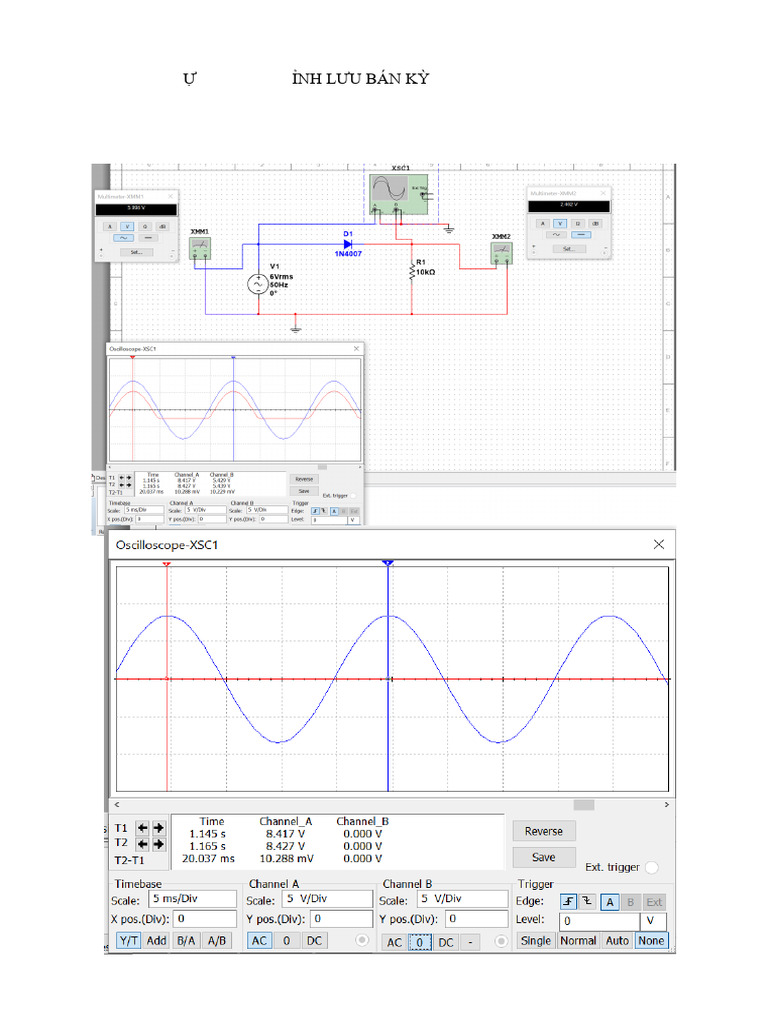
Task: Switch timebase display to B/A mode
Action: pyautogui.click(x=186, y=941)
